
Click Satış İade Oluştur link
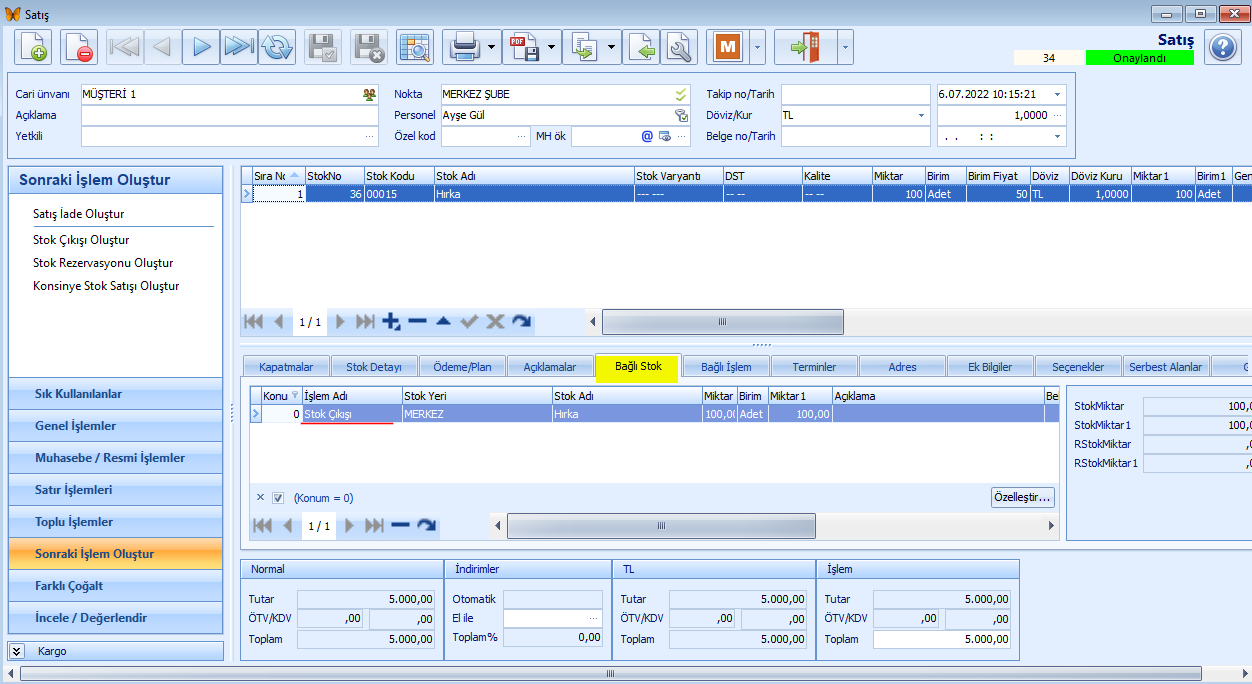coord(78,214)
